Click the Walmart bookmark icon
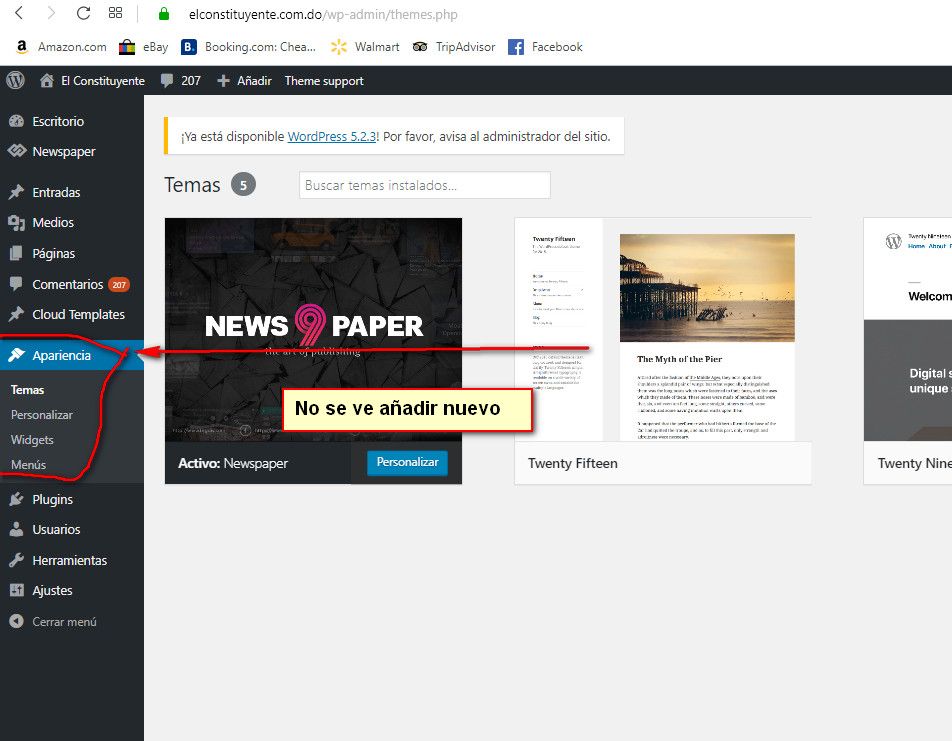 click(x=338, y=47)
